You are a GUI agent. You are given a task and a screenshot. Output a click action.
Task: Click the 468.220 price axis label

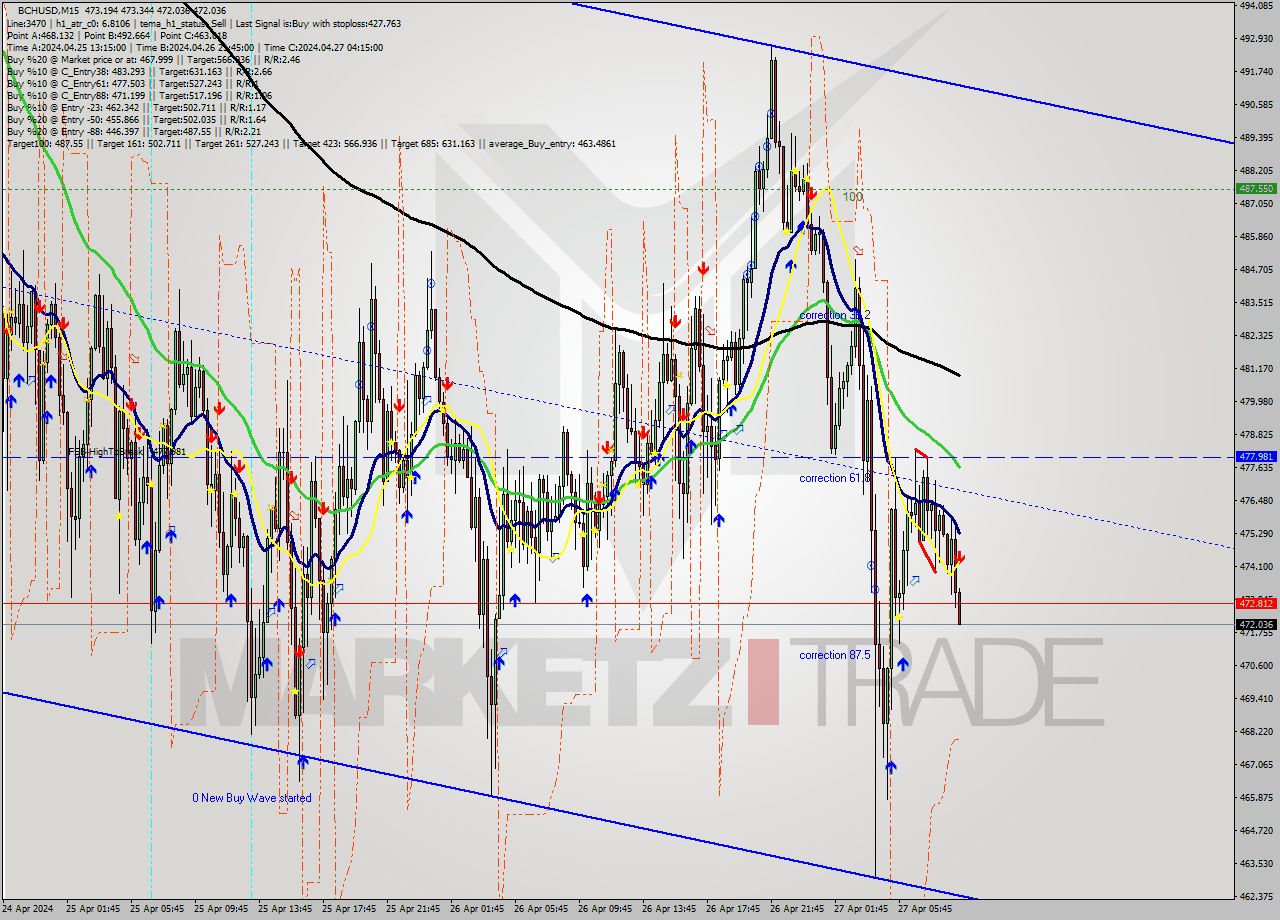point(1257,732)
